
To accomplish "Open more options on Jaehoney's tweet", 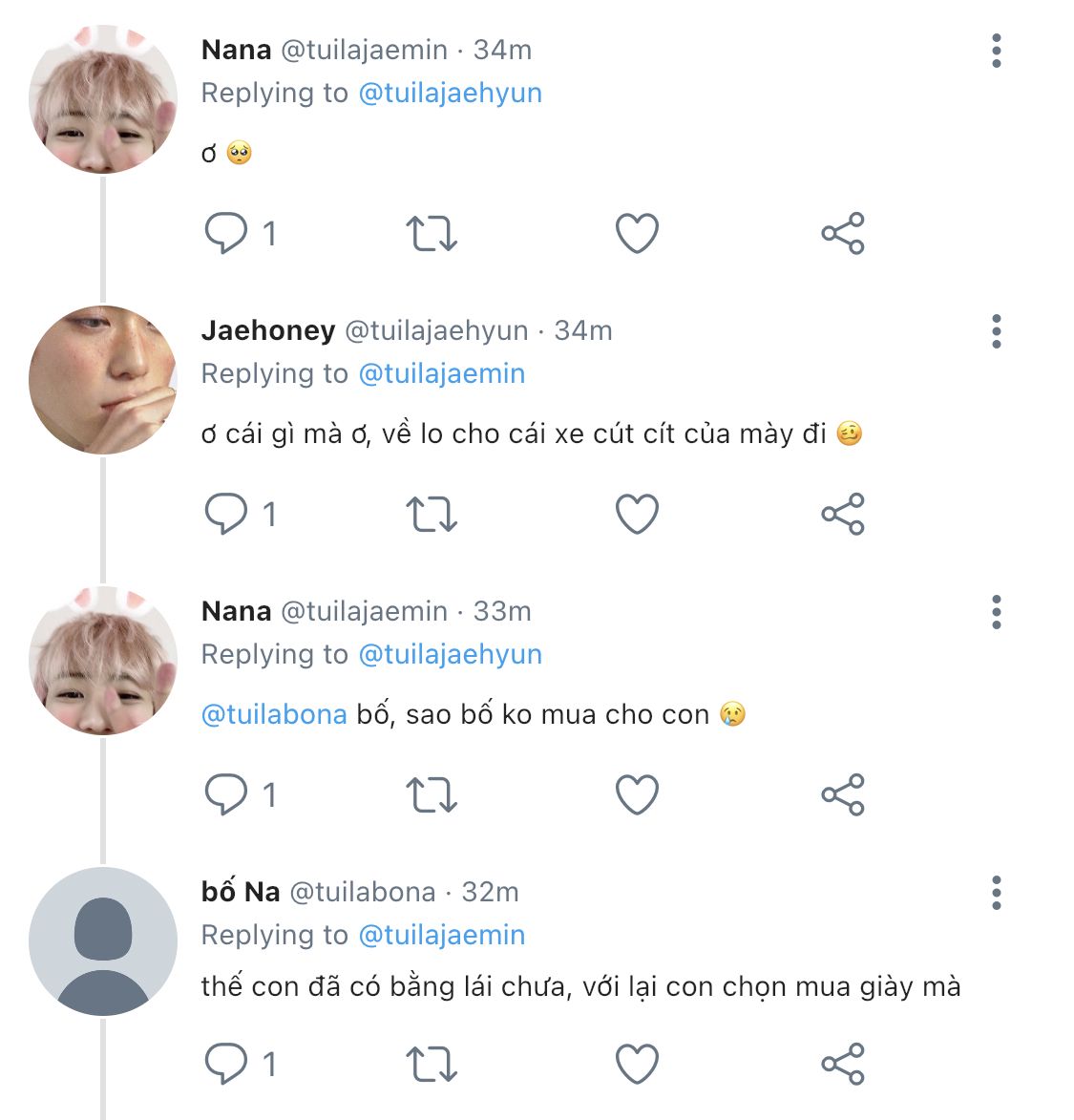I will [996, 331].
